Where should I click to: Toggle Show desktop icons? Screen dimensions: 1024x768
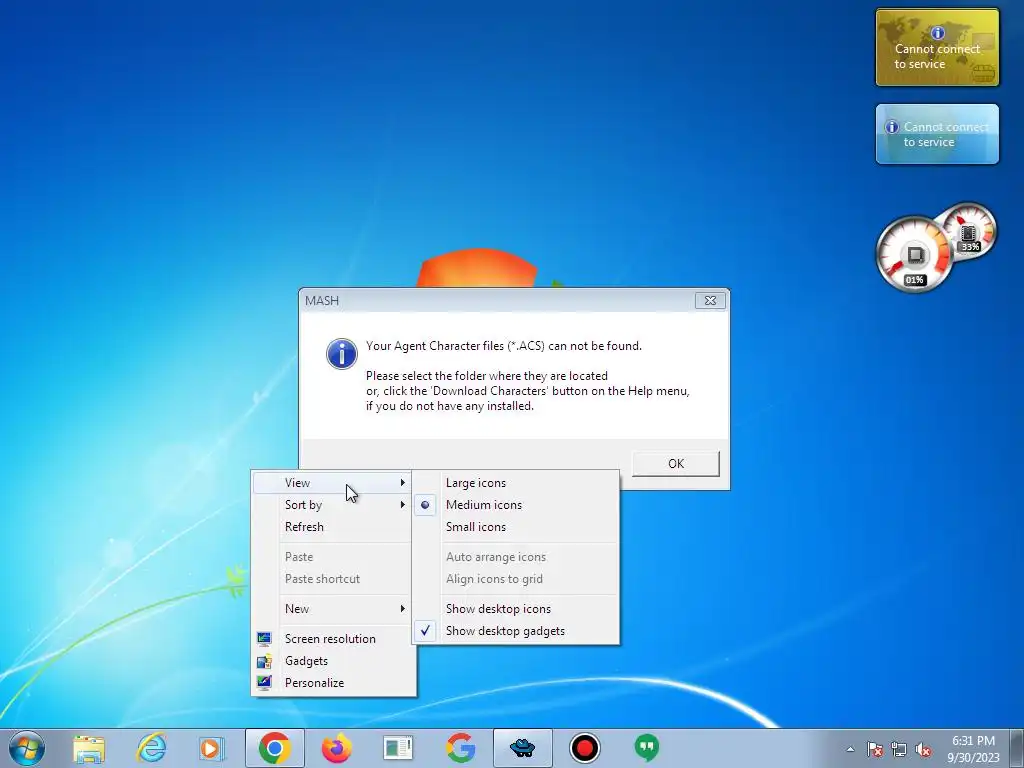pos(515,609)
